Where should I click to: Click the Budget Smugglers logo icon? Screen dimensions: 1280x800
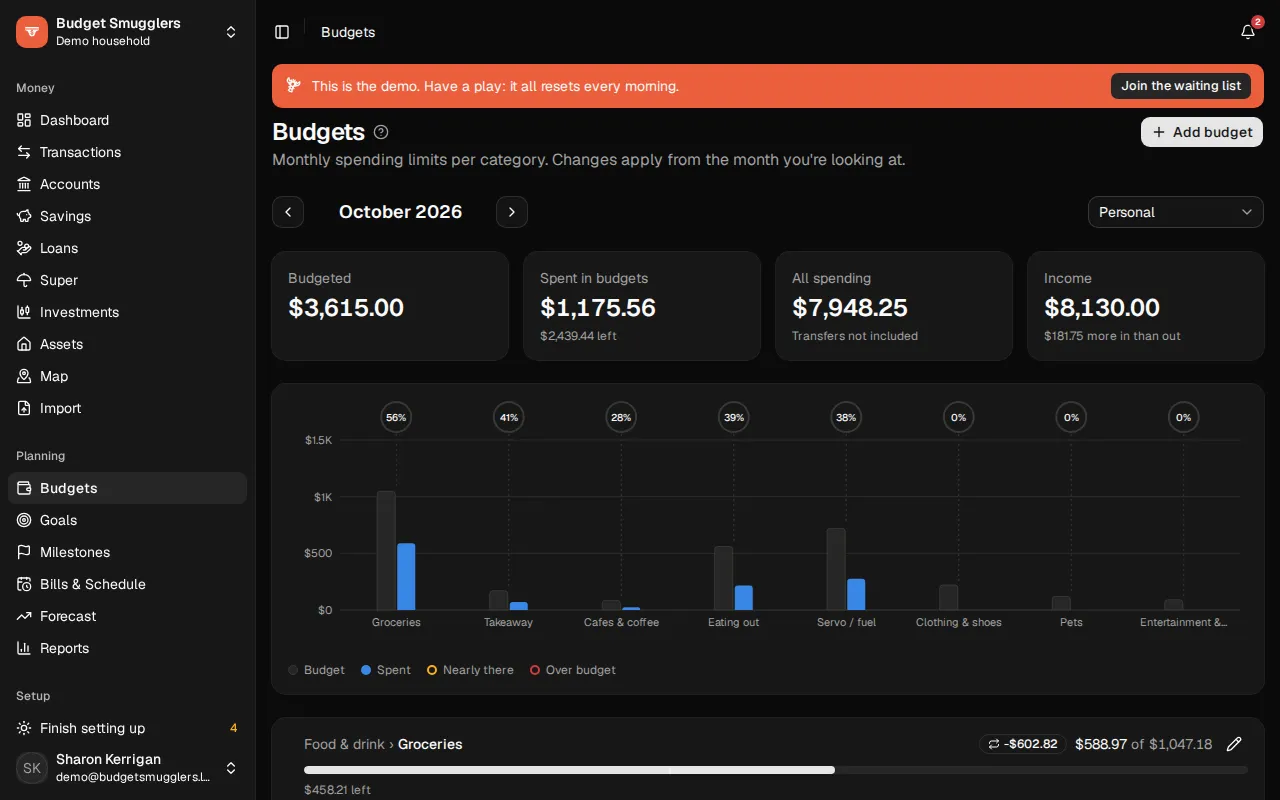pyautogui.click(x=32, y=32)
